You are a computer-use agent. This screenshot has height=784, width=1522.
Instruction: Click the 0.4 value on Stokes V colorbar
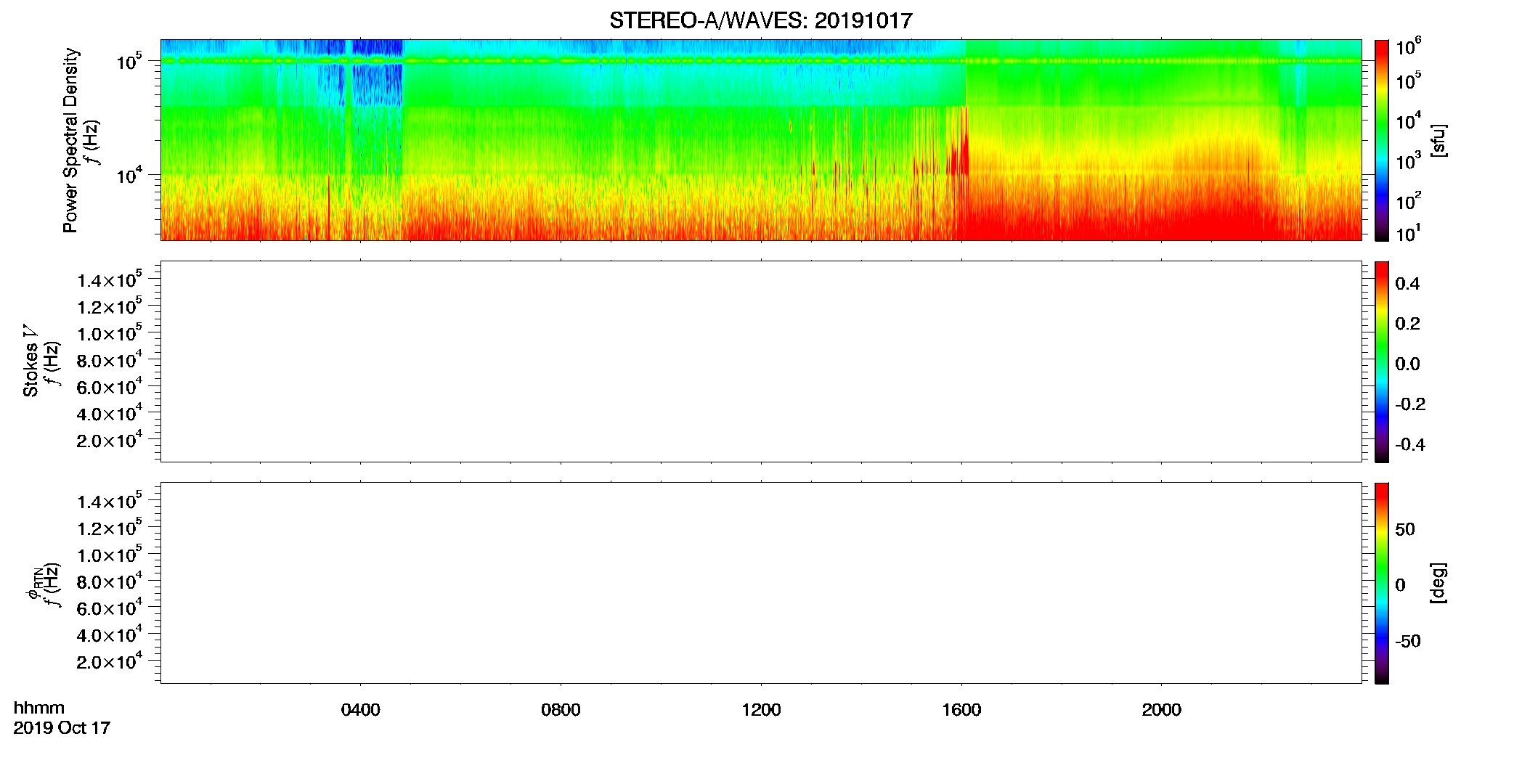pos(1407,284)
